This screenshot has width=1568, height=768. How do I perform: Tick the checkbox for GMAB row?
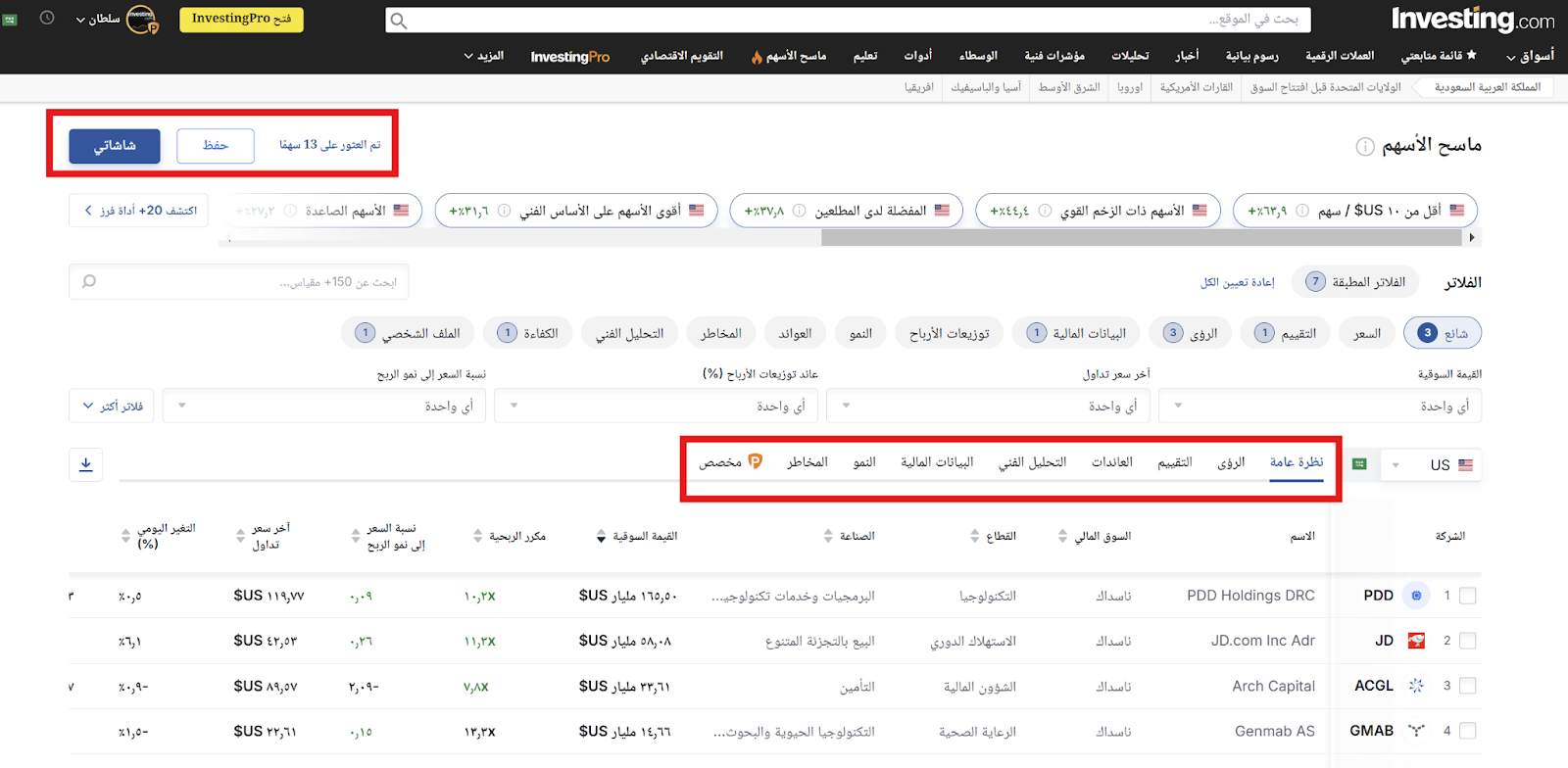click(1467, 731)
